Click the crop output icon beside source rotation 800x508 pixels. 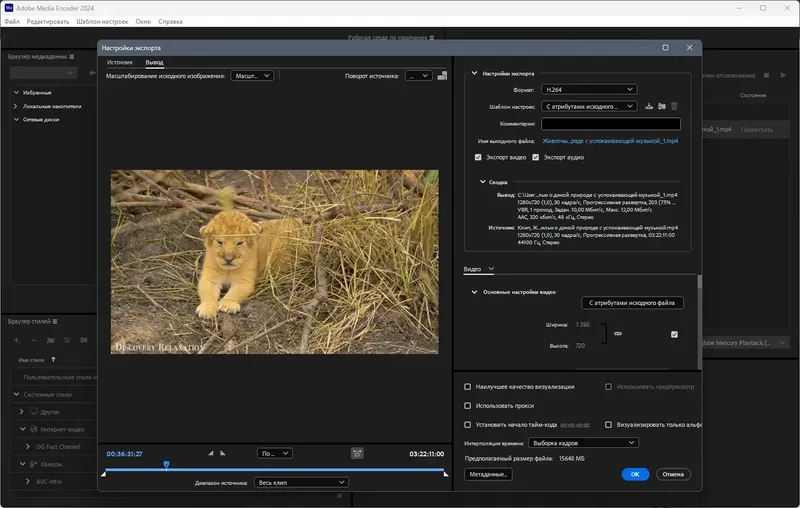pos(441,75)
